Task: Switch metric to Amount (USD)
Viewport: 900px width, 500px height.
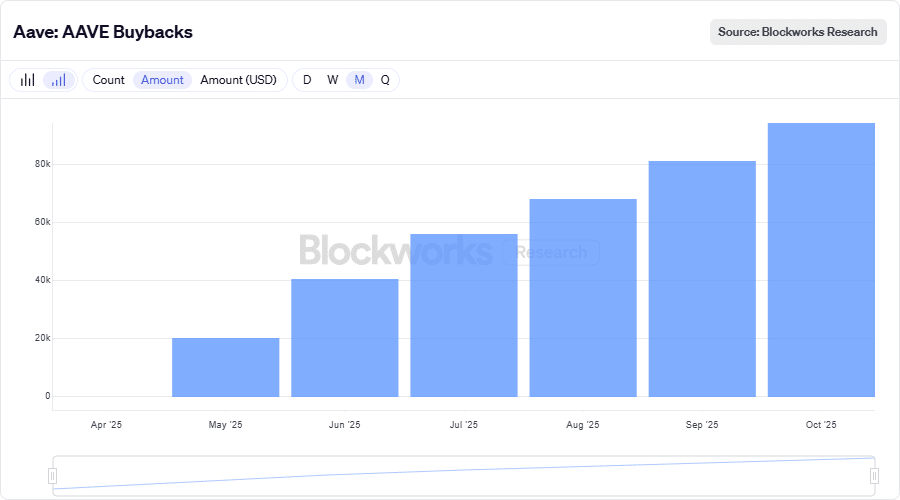Action: point(238,80)
